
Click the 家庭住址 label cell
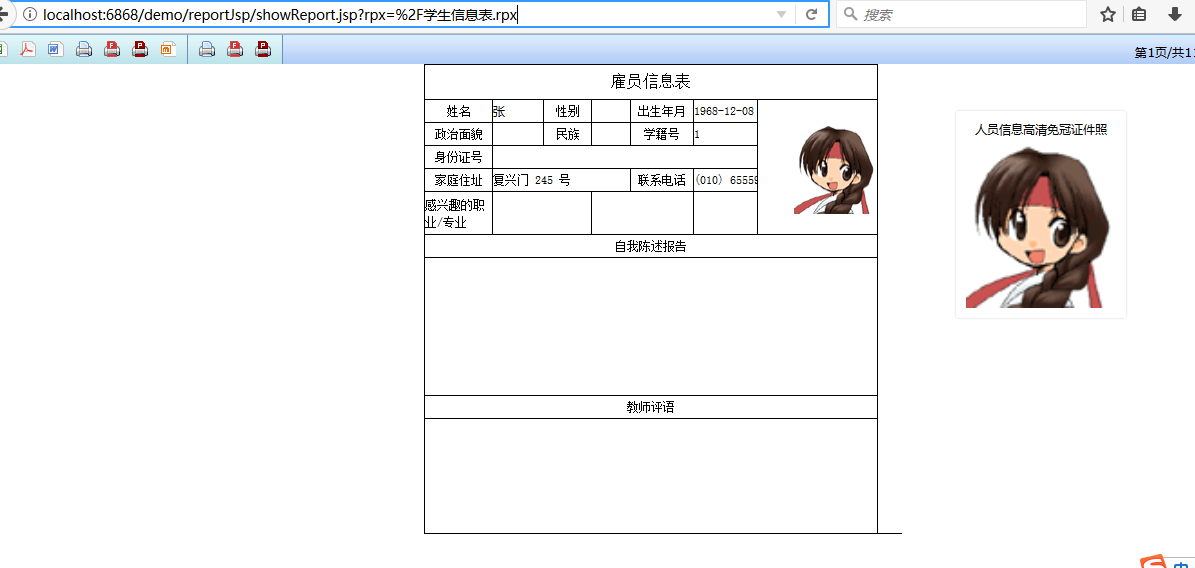[x=459, y=180]
